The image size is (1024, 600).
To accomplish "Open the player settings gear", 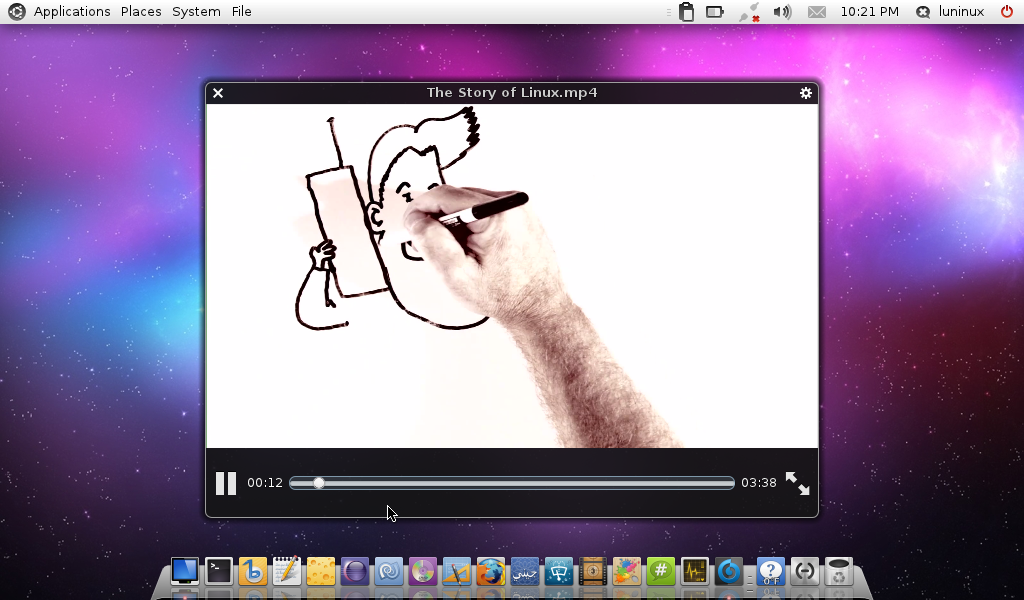I will coord(806,93).
